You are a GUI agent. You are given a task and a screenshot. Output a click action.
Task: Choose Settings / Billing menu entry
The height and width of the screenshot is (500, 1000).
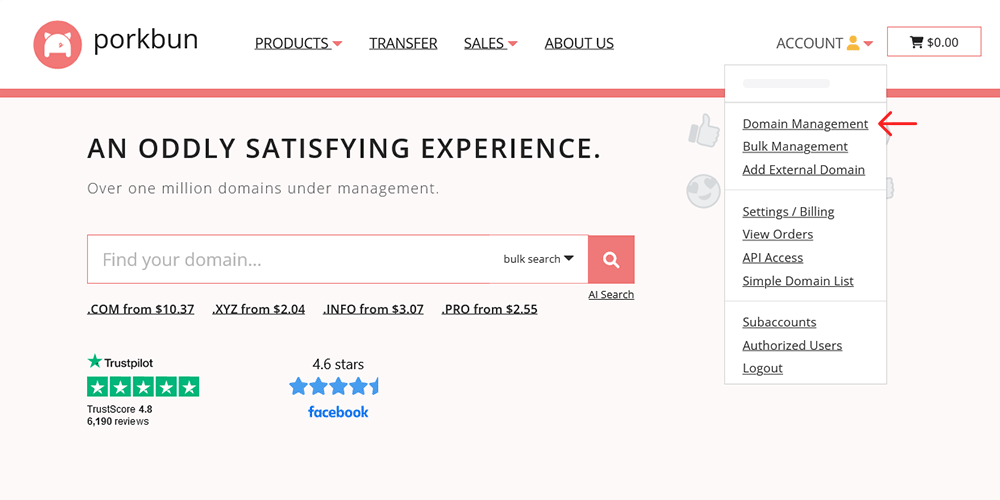pyautogui.click(x=788, y=212)
